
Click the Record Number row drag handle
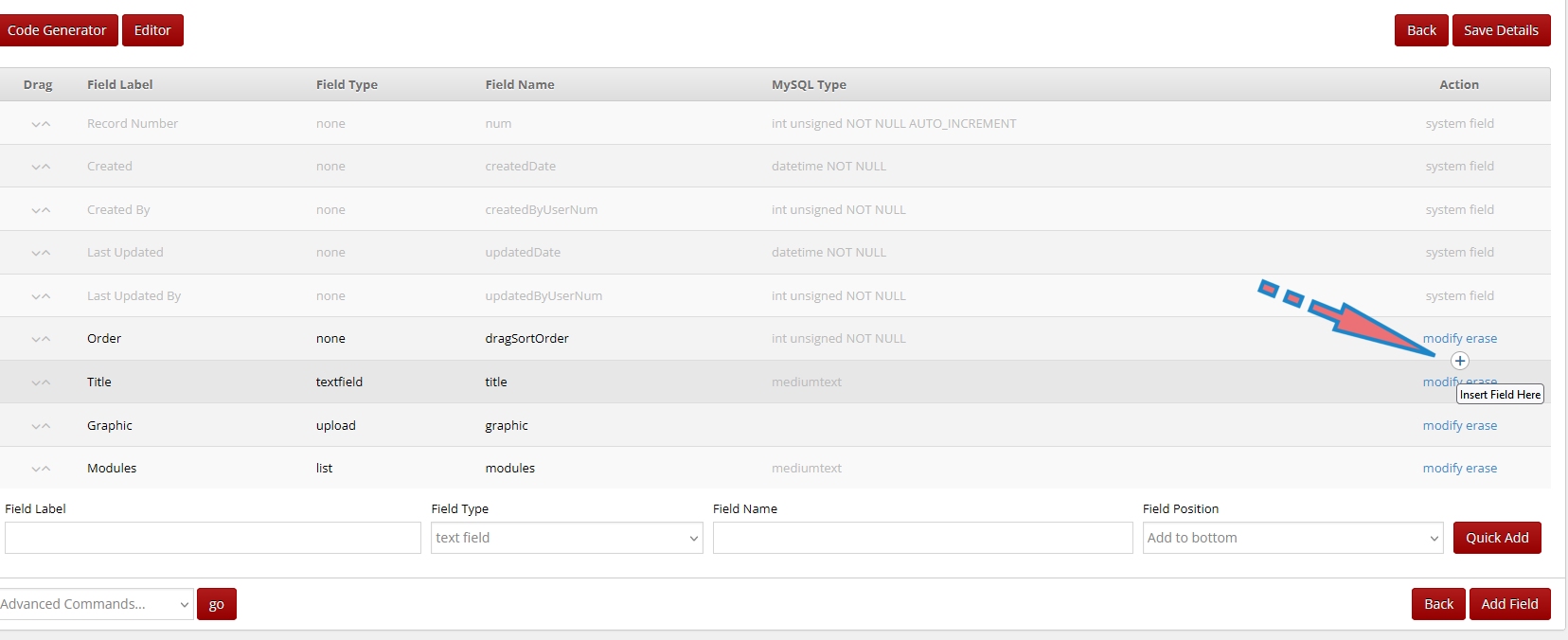(40, 124)
